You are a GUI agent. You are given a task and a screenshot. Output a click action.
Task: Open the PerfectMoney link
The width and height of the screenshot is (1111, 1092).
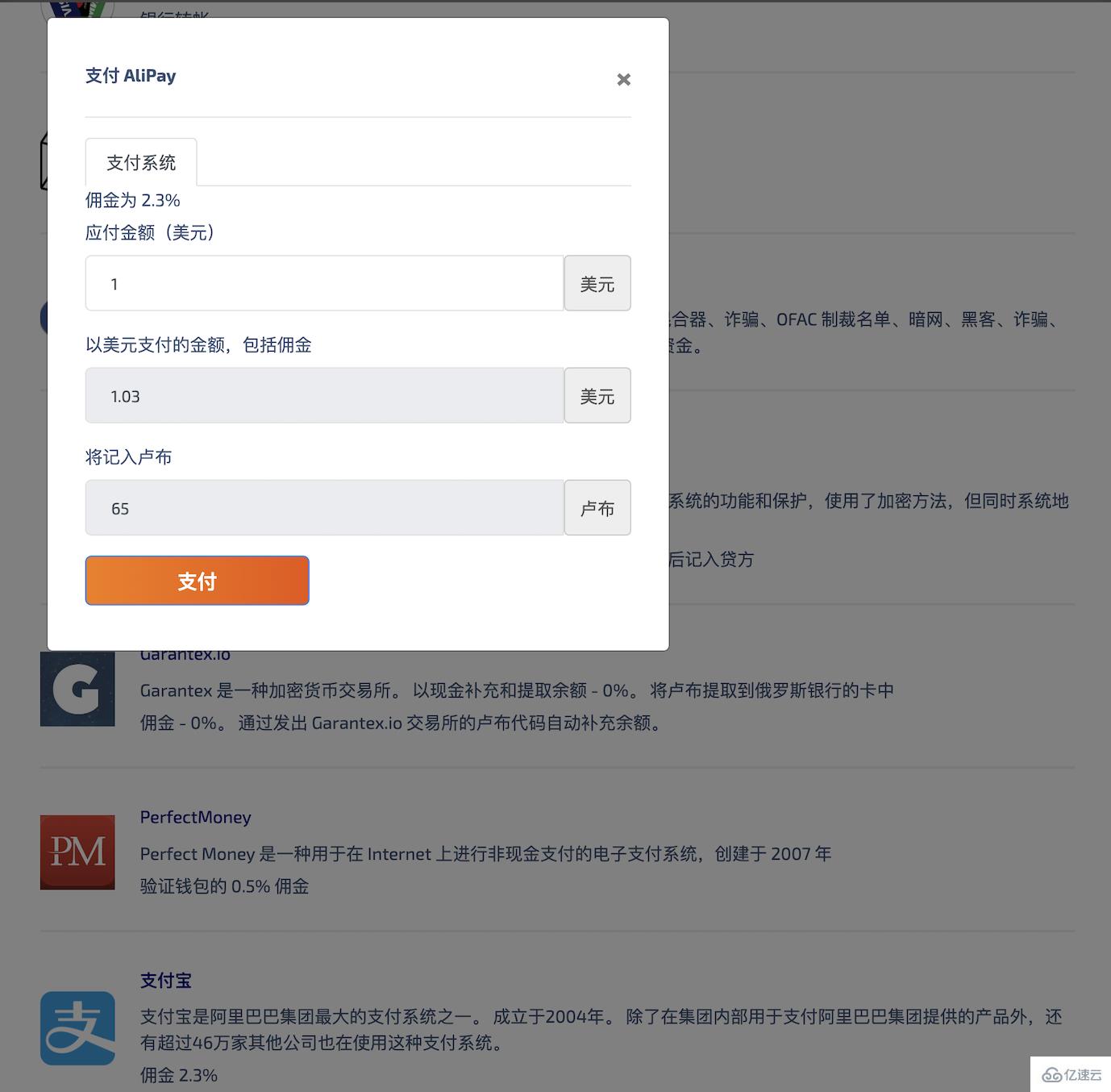click(x=195, y=817)
